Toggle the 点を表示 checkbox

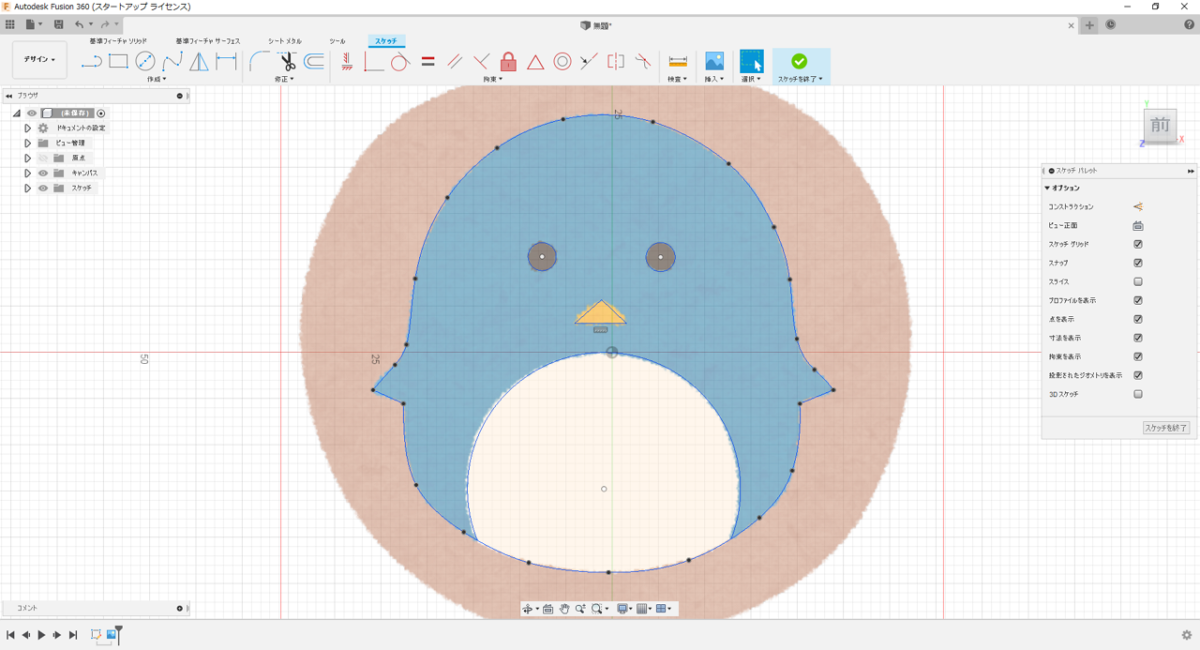click(1138, 319)
